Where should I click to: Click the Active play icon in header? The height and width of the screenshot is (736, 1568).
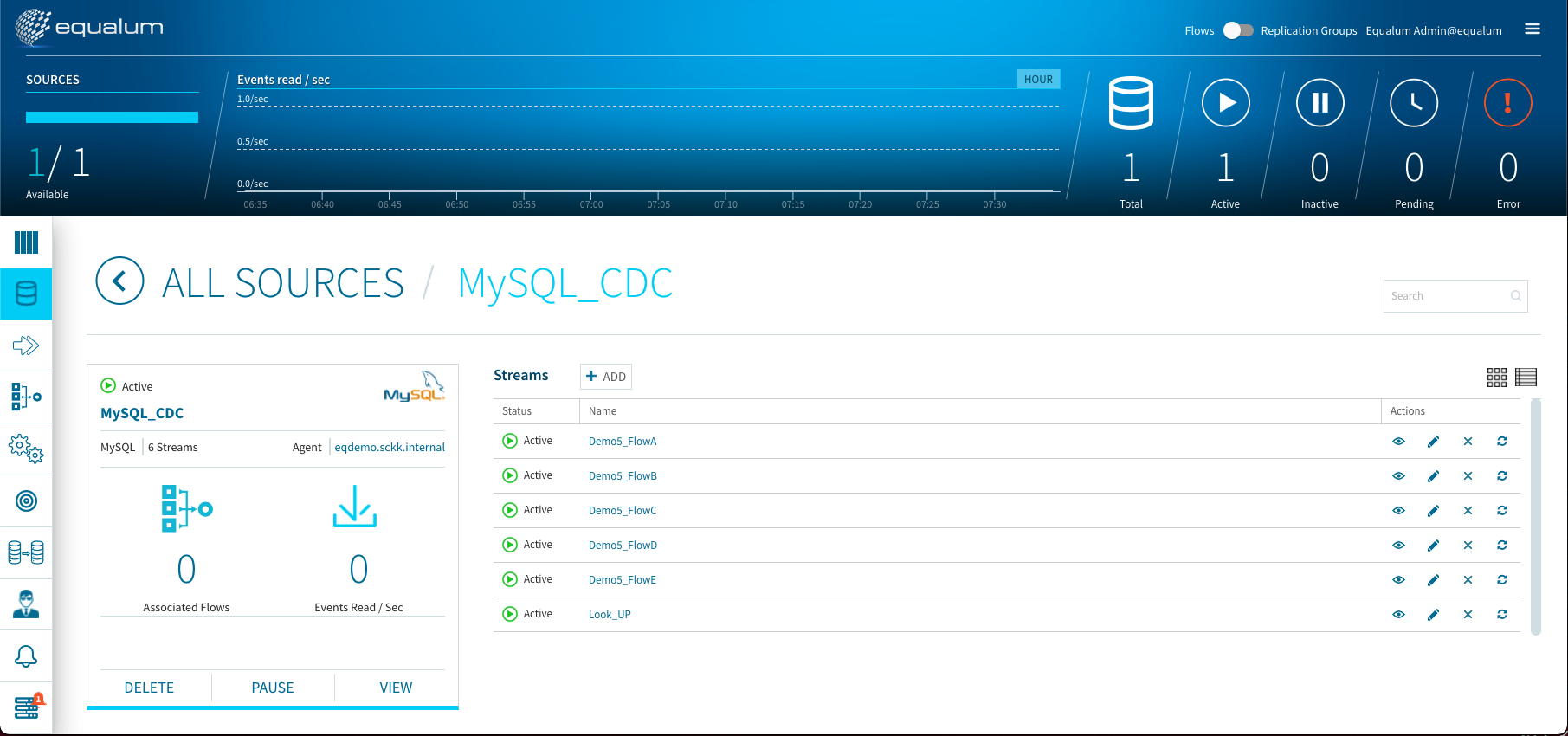point(1226,103)
